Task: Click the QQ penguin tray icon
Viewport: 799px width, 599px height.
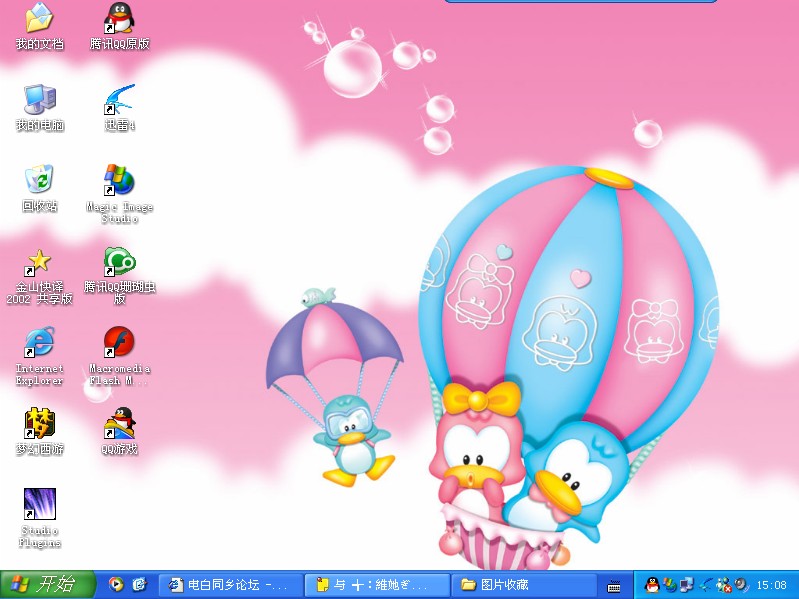Action: coord(653,585)
